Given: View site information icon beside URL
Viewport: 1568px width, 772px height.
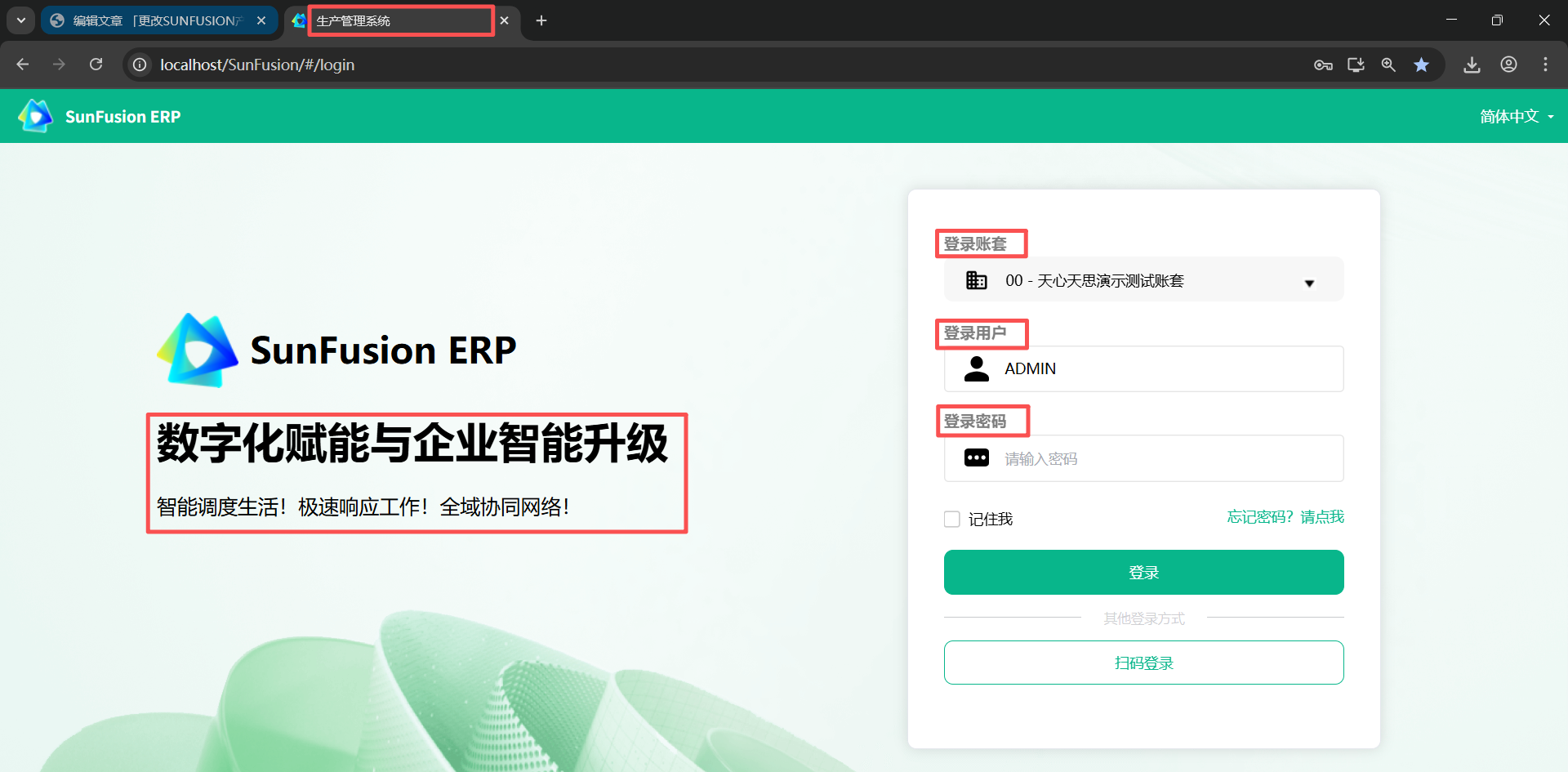Looking at the screenshot, I should (140, 65).
